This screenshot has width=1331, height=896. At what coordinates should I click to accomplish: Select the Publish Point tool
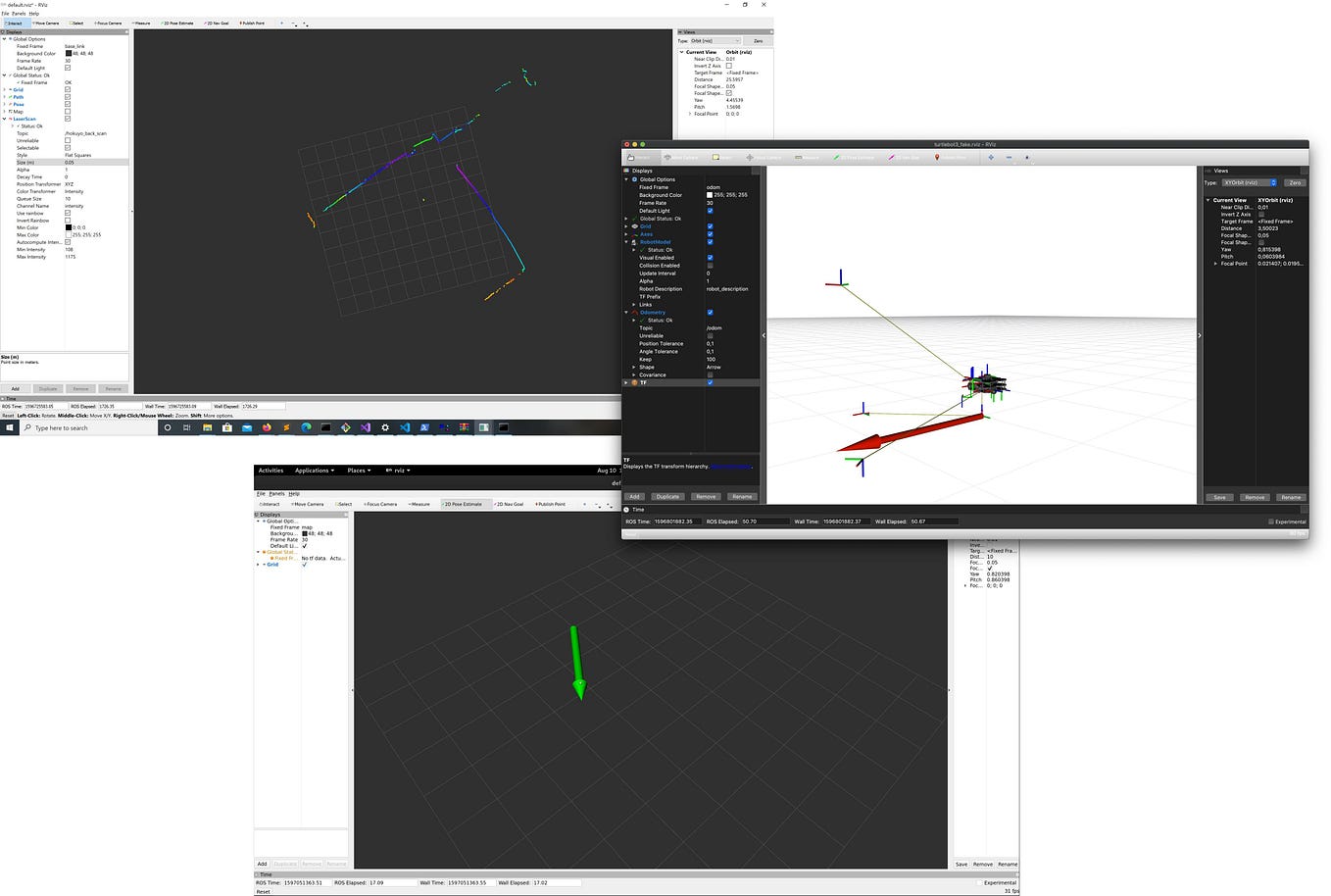(252, 23)
